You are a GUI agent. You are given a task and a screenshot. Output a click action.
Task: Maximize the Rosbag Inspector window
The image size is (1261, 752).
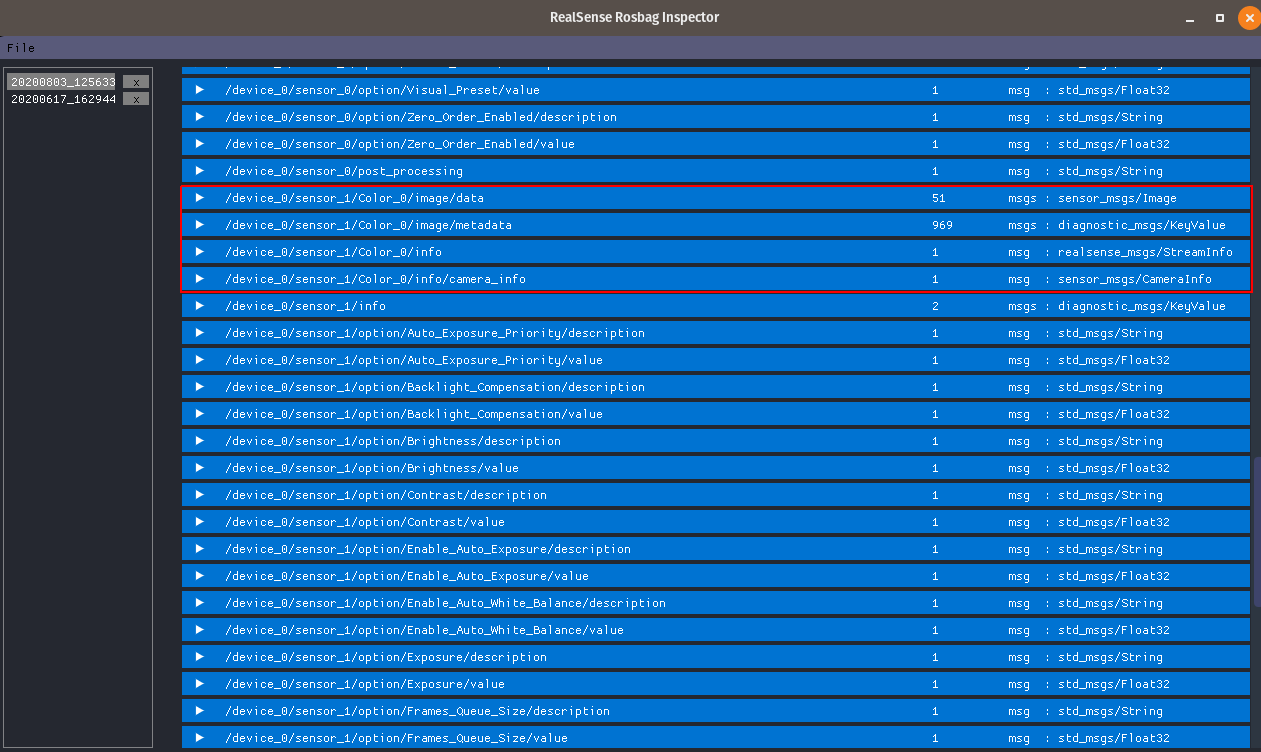pyautogui.click(x=1219, y=18)
